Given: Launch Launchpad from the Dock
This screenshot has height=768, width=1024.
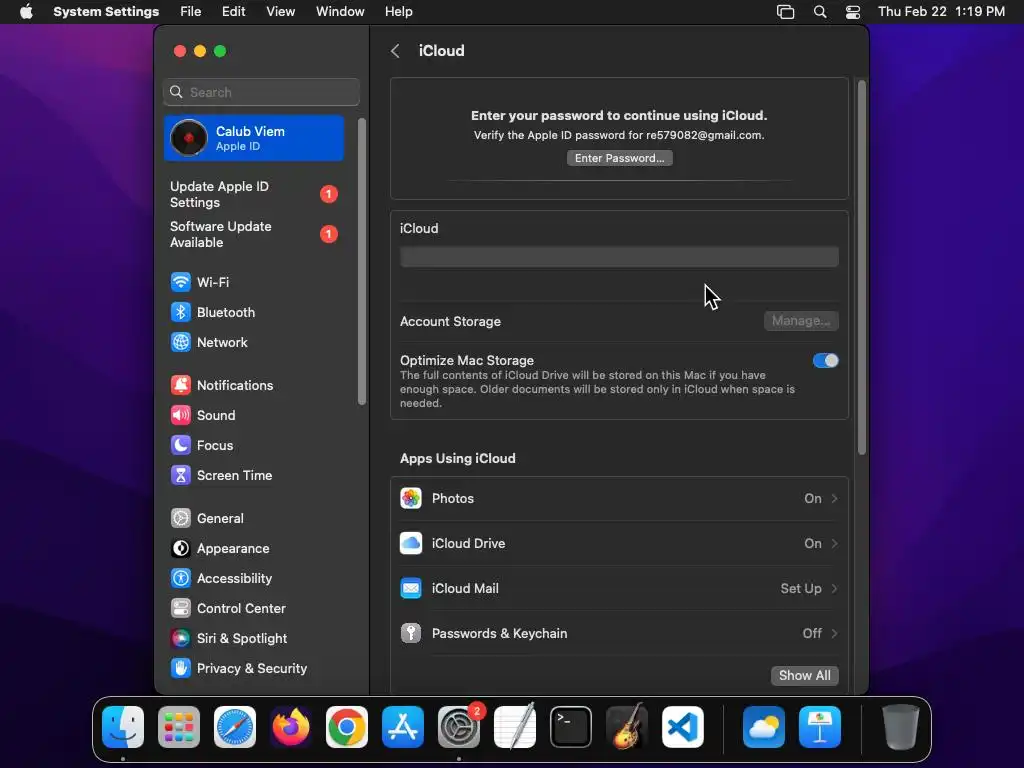Looking at the screenshot, I should pyautogui.click(x=179, y=727).
